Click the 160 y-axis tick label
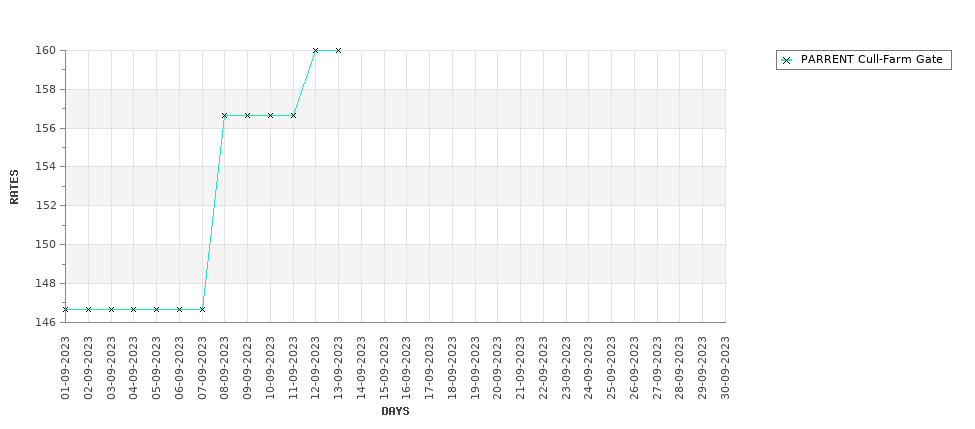975x429 pixels. coord(47,50)
